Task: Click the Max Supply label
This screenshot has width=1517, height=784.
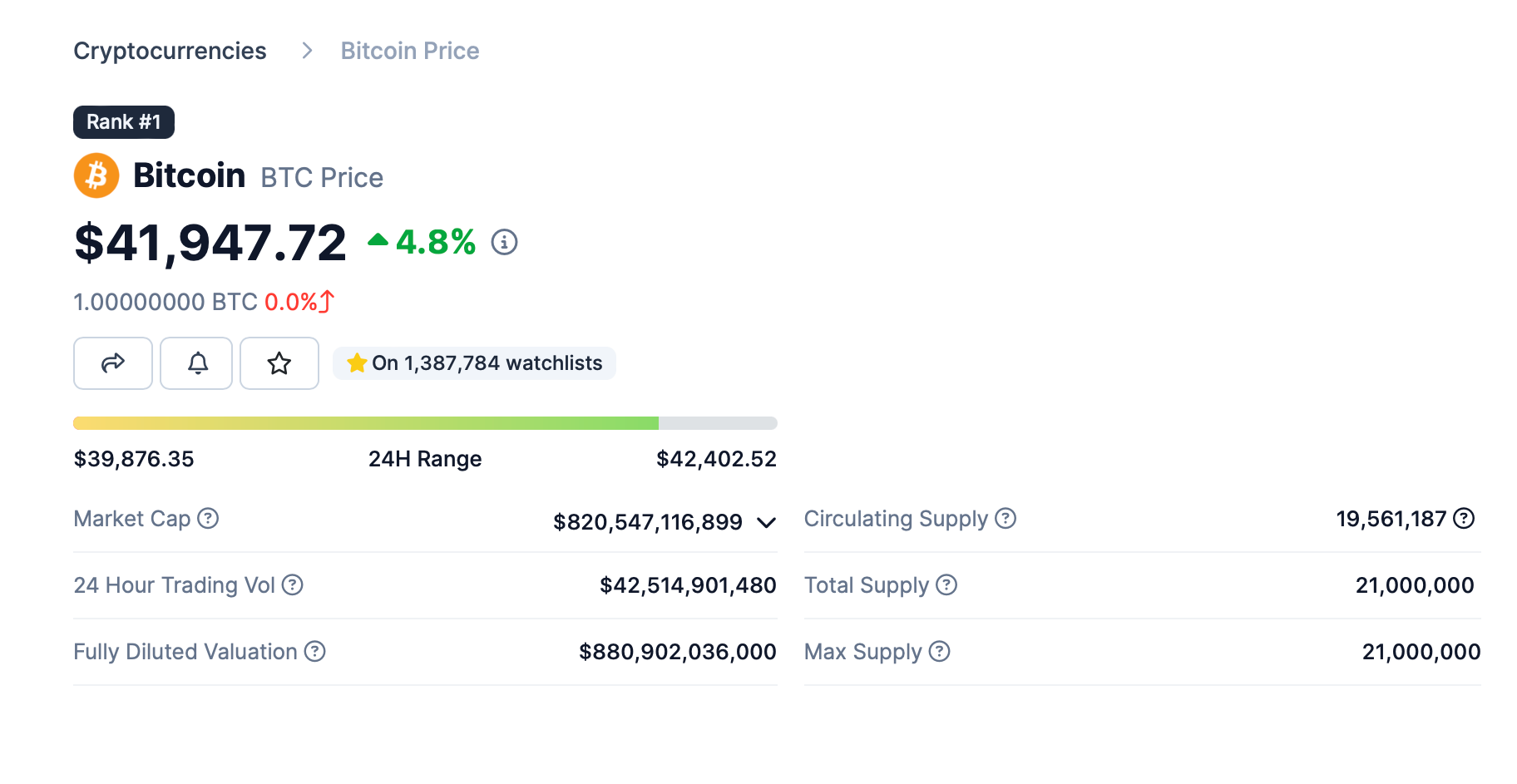Action: (x=863, y=652)
